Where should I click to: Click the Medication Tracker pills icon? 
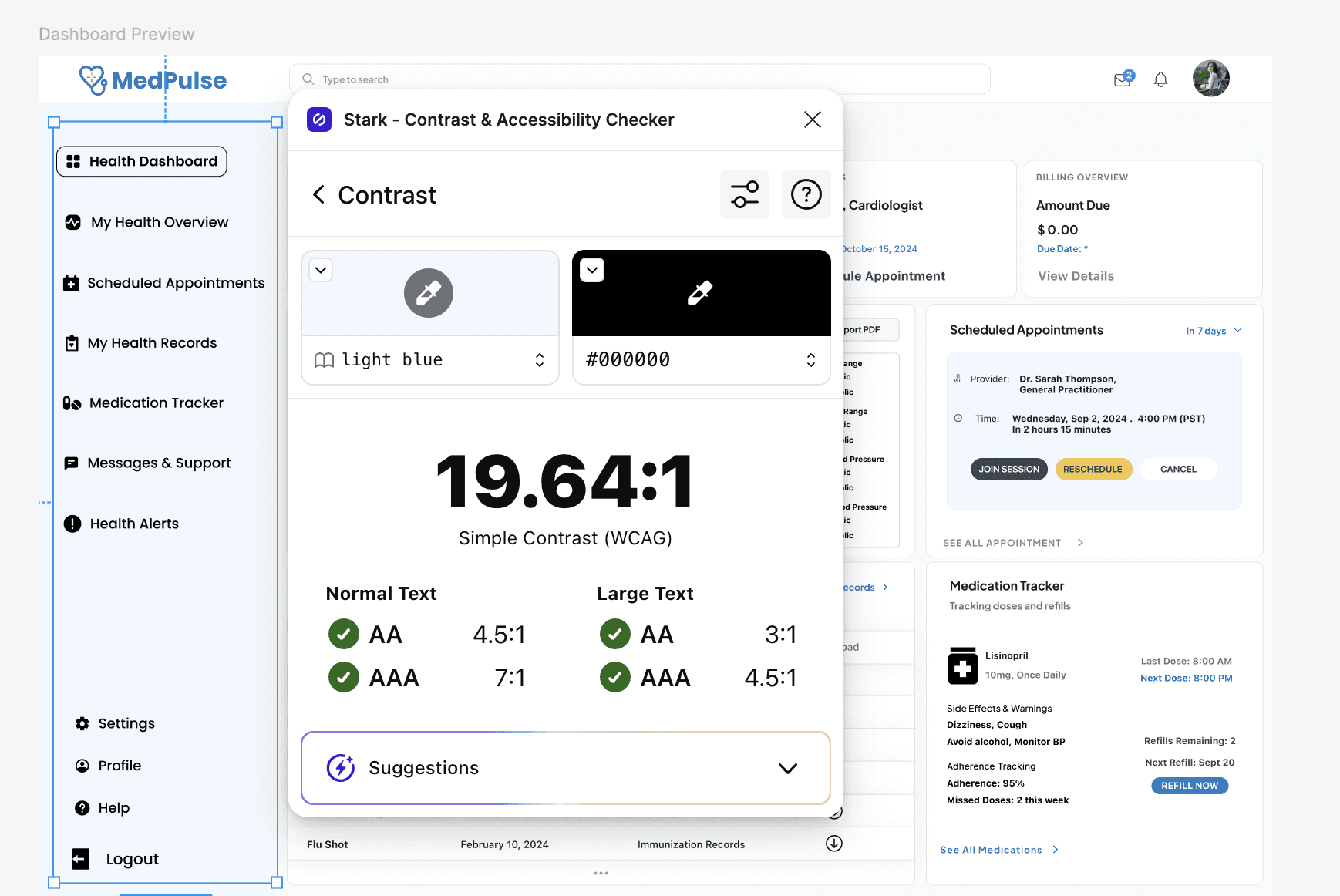point(72,403)
